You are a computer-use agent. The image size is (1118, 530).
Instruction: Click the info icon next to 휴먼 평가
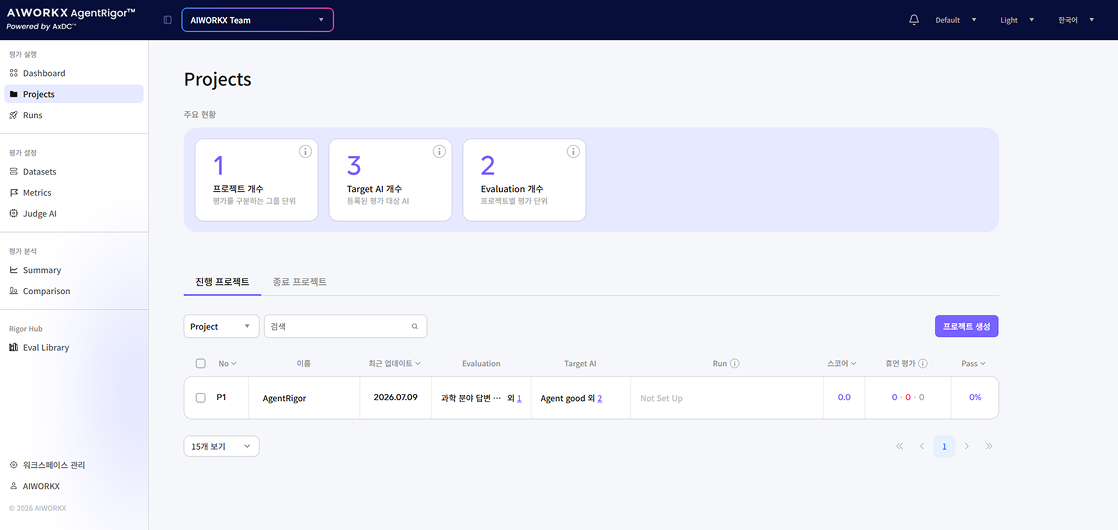click(x=923, y=364)
